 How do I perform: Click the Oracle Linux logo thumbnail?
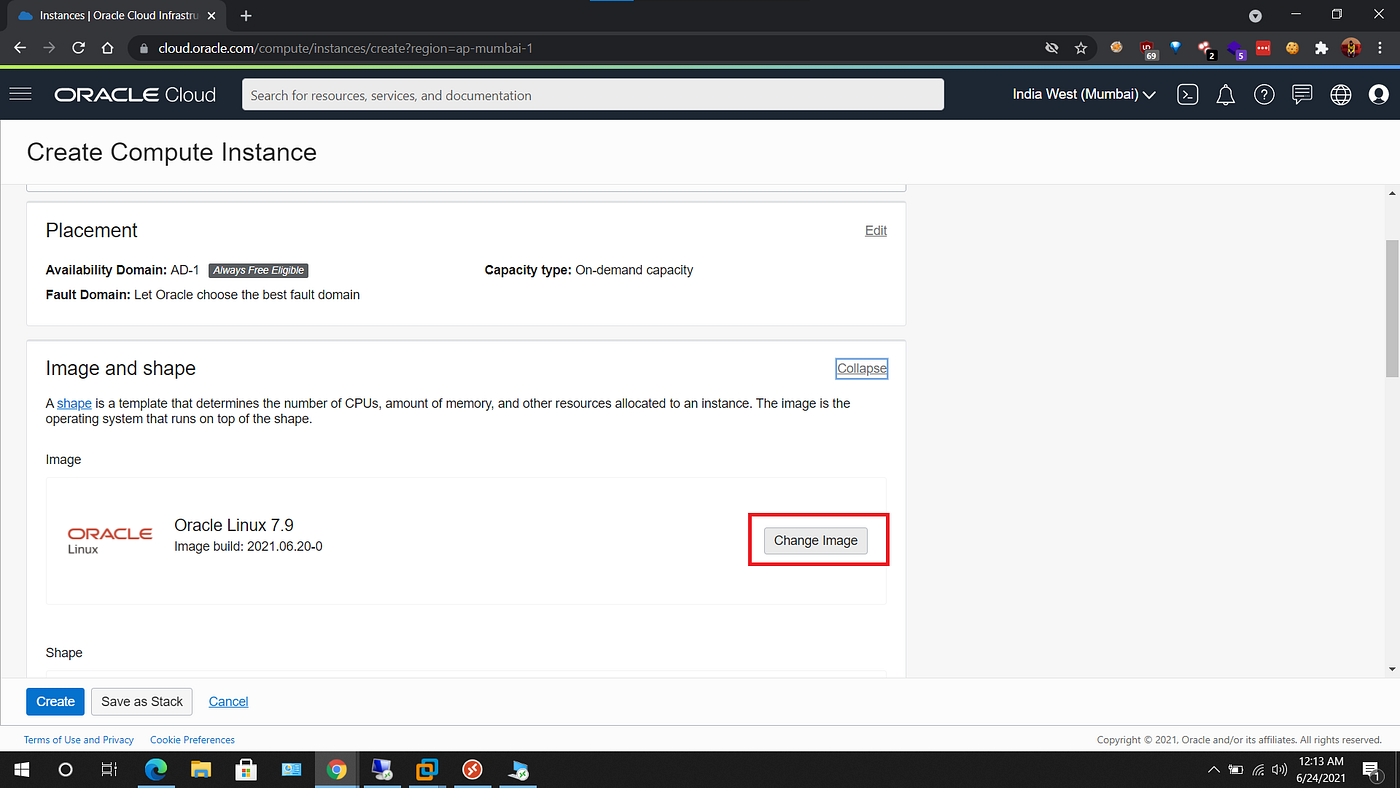(110, 540)
